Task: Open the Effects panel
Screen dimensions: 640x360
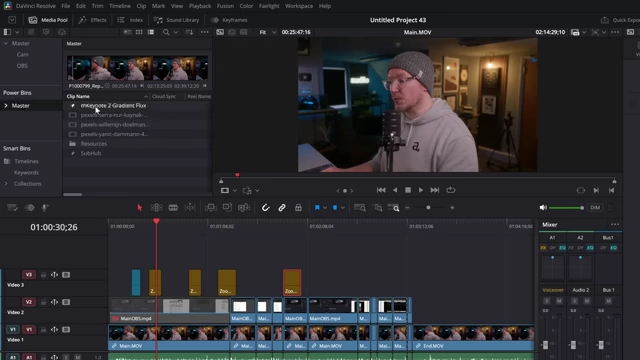Action: 93,20
